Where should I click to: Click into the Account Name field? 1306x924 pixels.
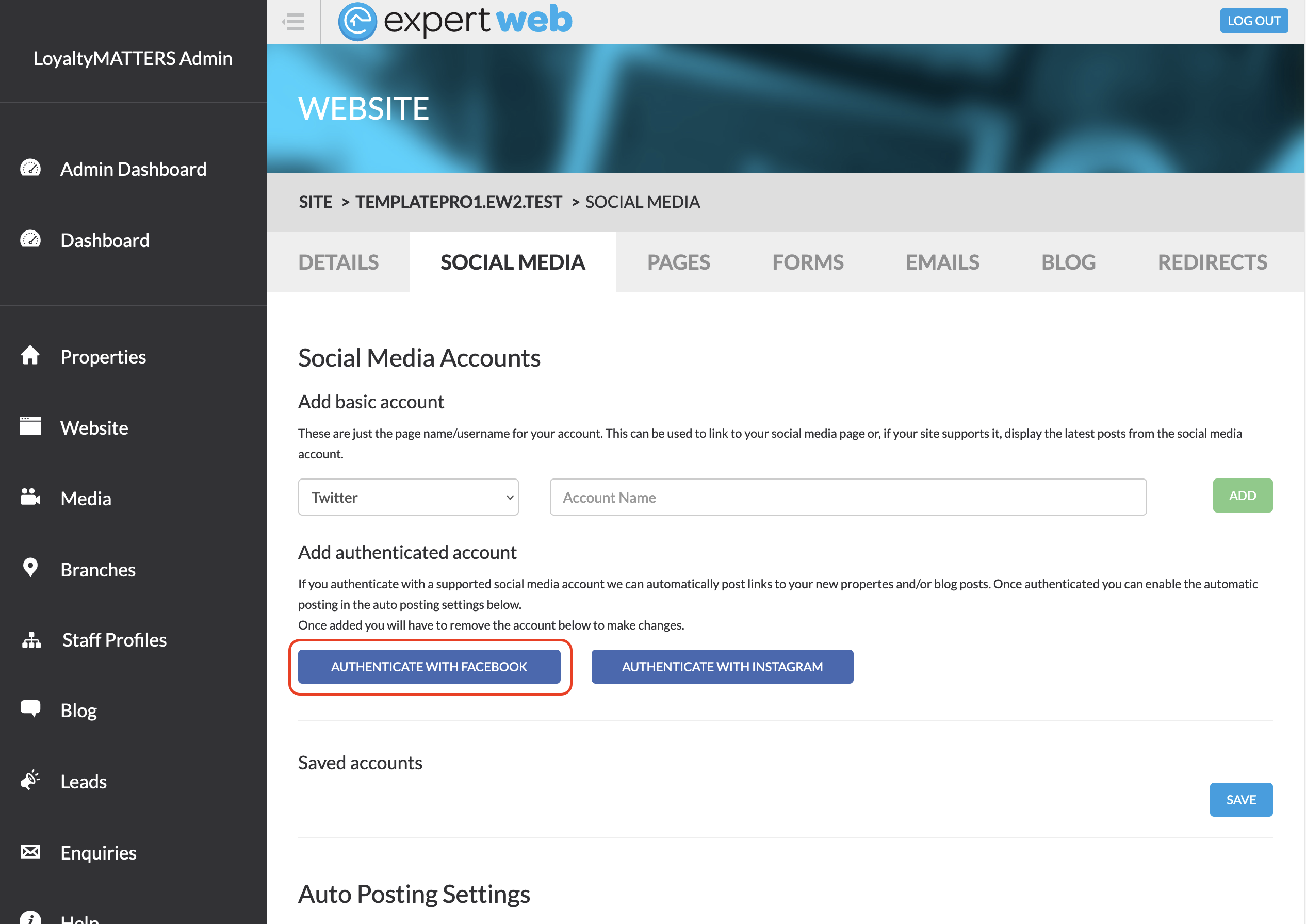pos(848,497)
